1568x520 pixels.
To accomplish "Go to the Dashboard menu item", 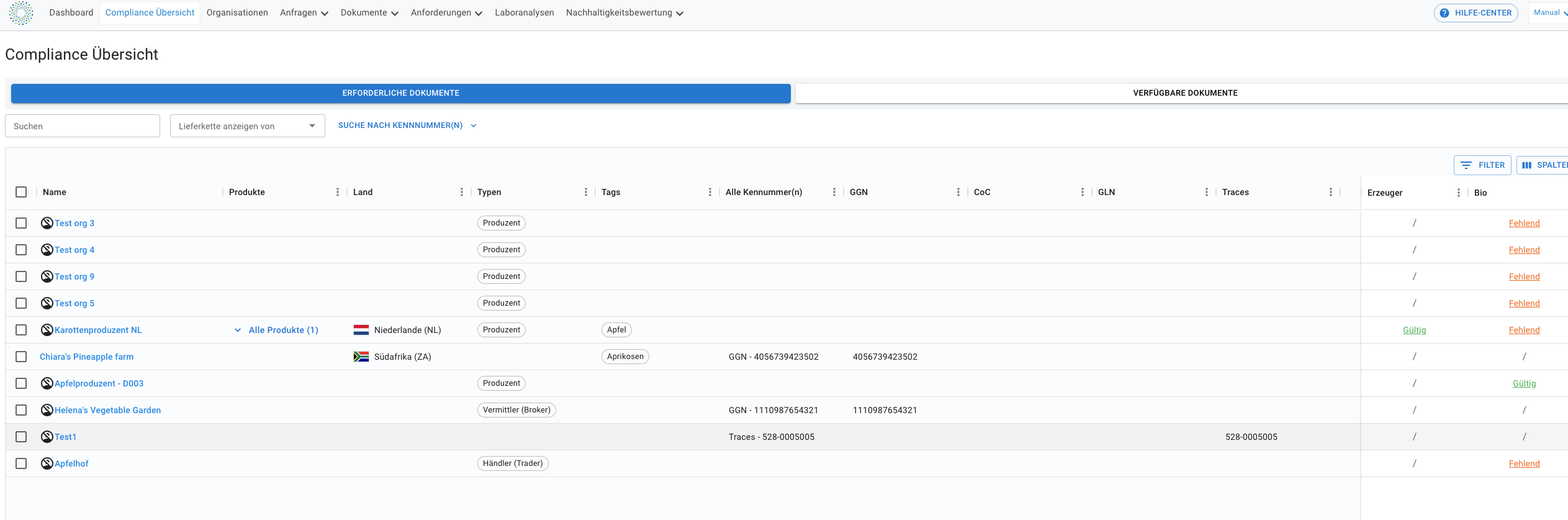I will [x=71, y=13].
